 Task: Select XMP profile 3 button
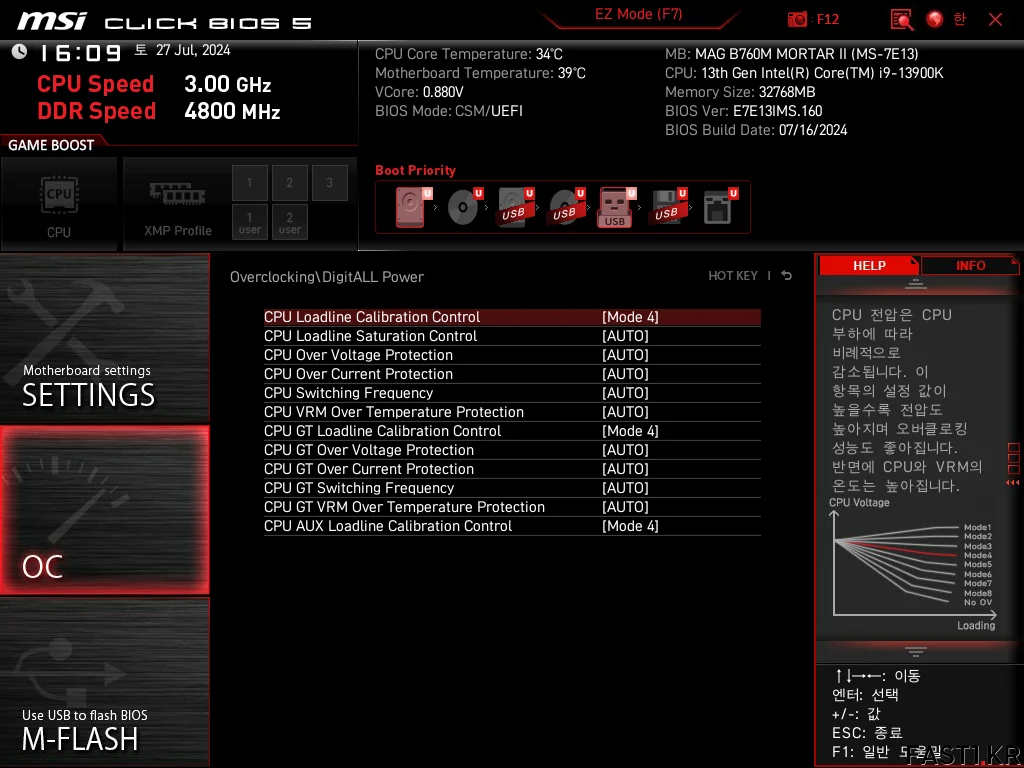329,183
